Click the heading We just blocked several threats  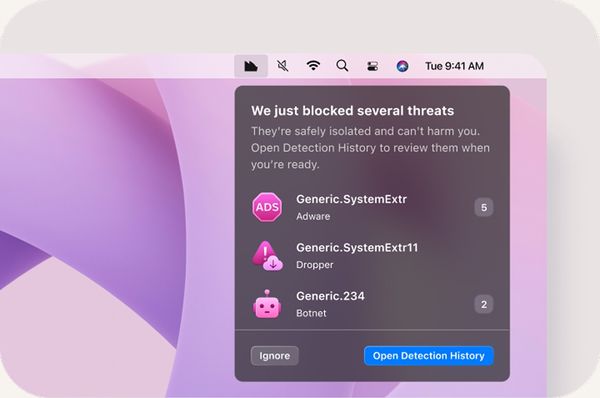point(352,111)
